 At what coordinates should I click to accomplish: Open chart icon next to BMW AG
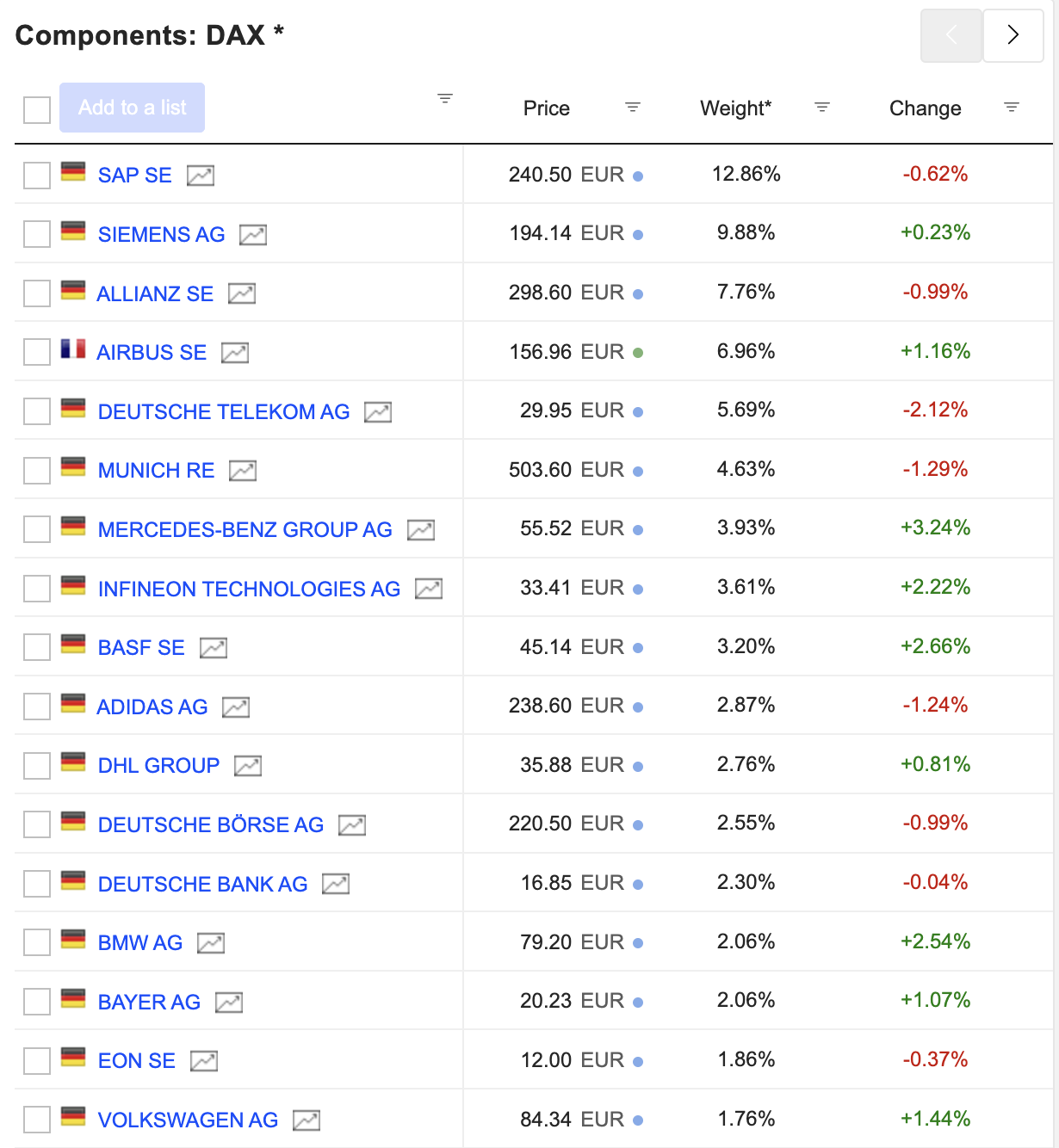tap(211, 943)
